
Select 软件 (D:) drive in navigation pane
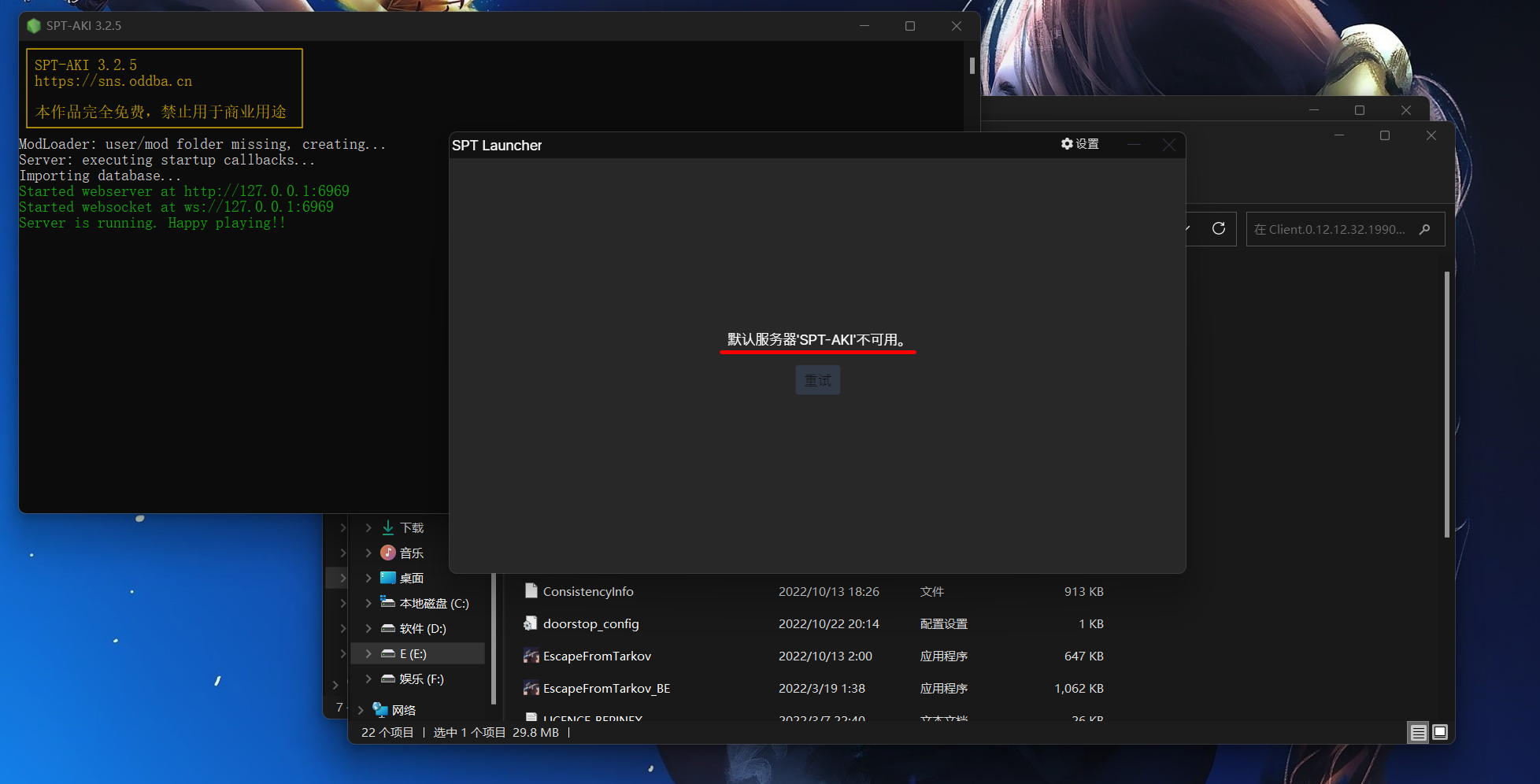pyautogui.click(x=423, y=628)
